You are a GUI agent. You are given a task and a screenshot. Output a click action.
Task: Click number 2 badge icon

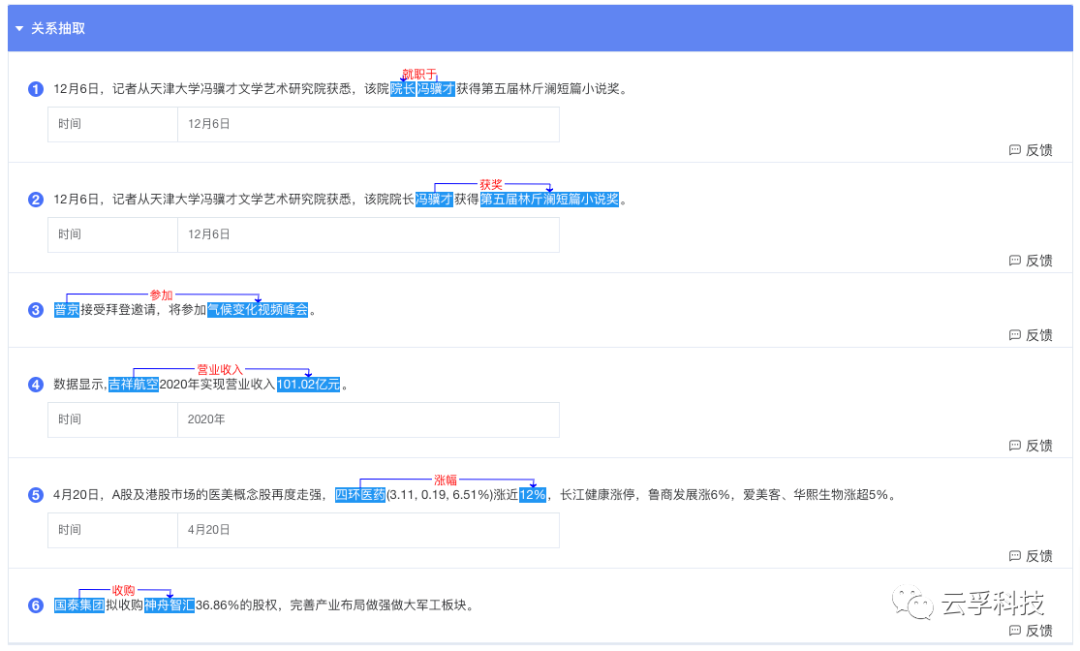coord(36,200)
